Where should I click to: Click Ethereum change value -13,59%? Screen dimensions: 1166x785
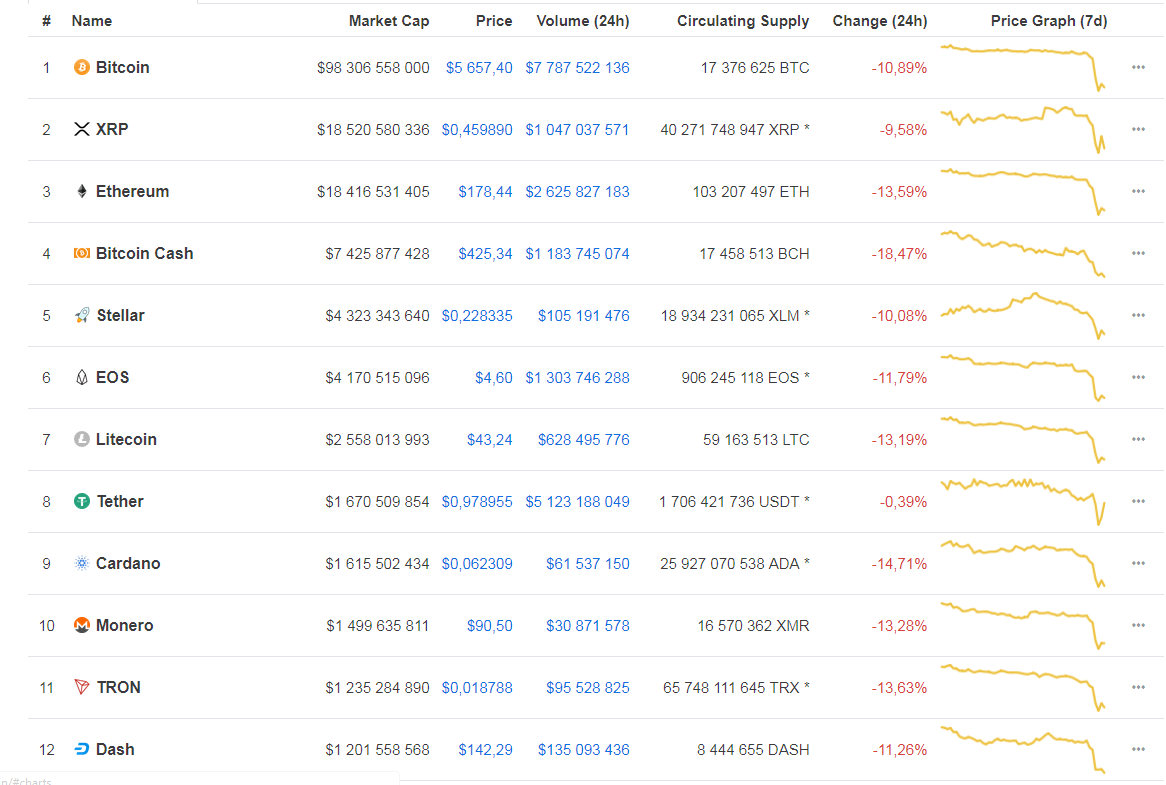point(899,192)
